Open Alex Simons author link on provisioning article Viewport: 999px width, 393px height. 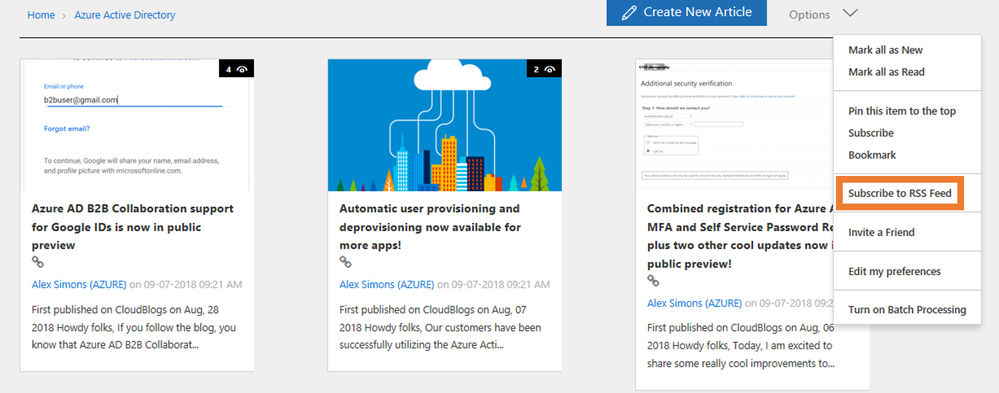tap(387, 285)
